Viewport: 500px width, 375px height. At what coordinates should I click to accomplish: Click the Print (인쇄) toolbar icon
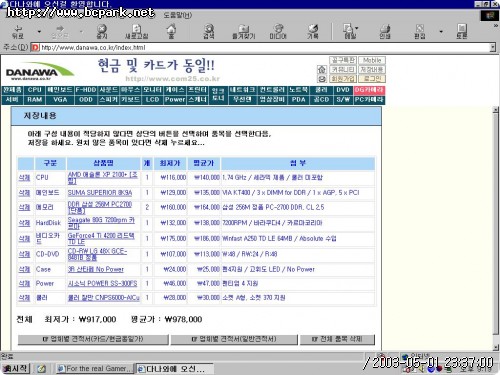point(385,32)
